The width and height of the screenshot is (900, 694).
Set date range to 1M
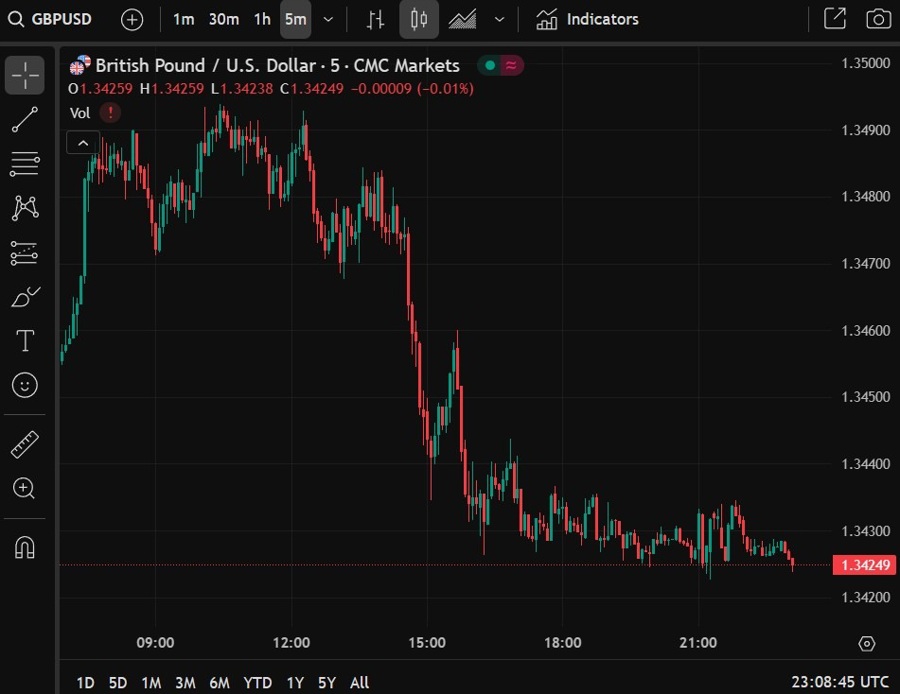[x=151, y=683]
